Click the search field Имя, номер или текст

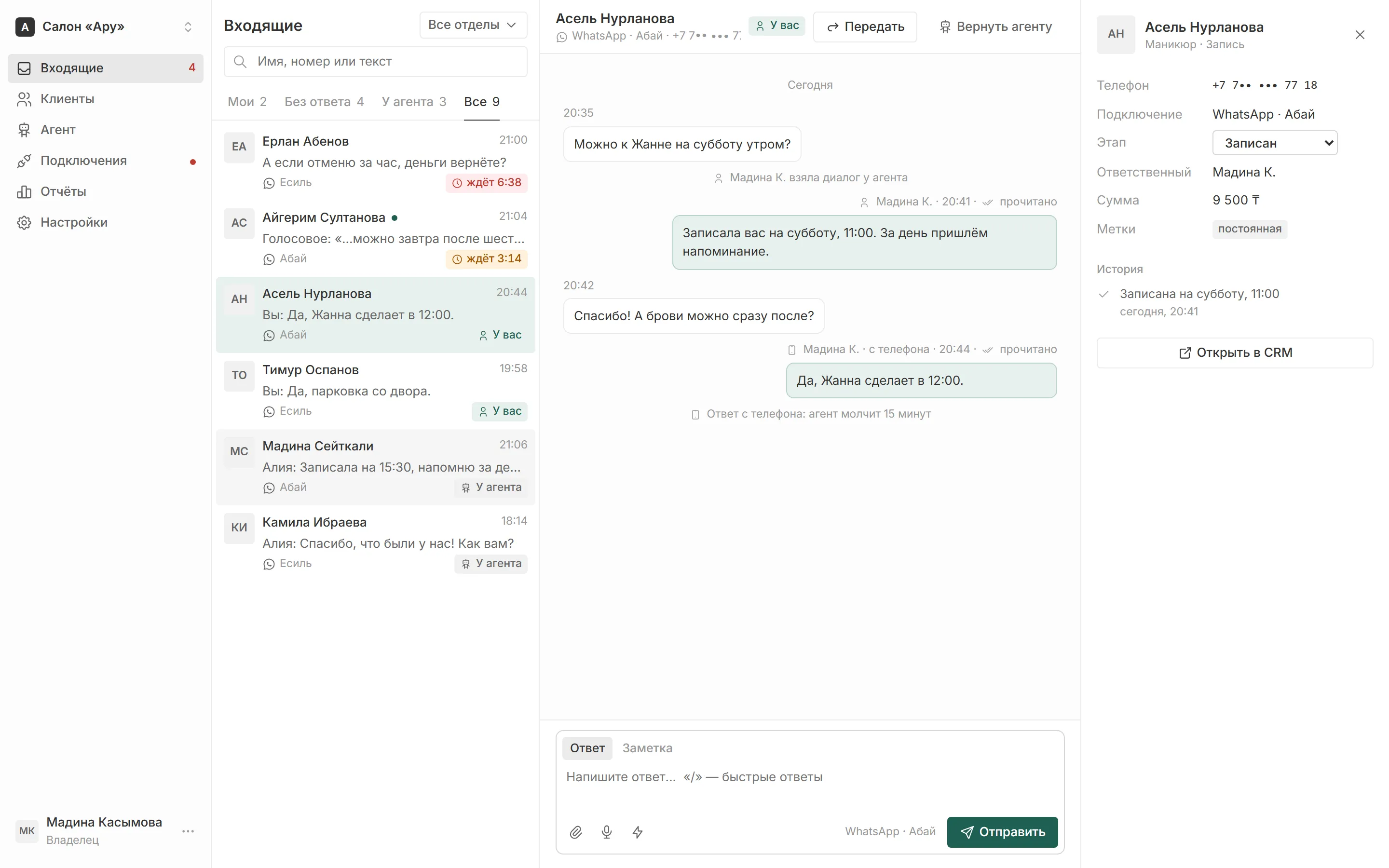375,61
